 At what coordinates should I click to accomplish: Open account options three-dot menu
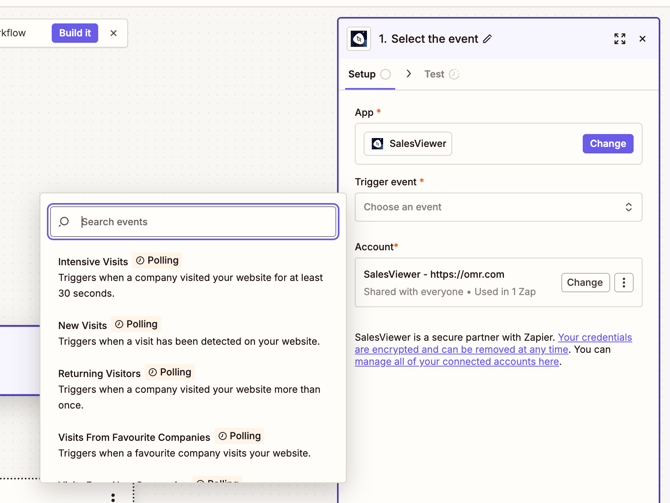623,282
